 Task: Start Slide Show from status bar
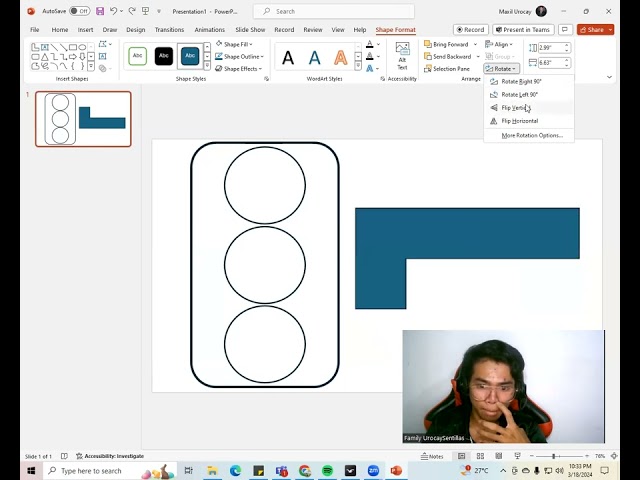(x=518, y=456)
